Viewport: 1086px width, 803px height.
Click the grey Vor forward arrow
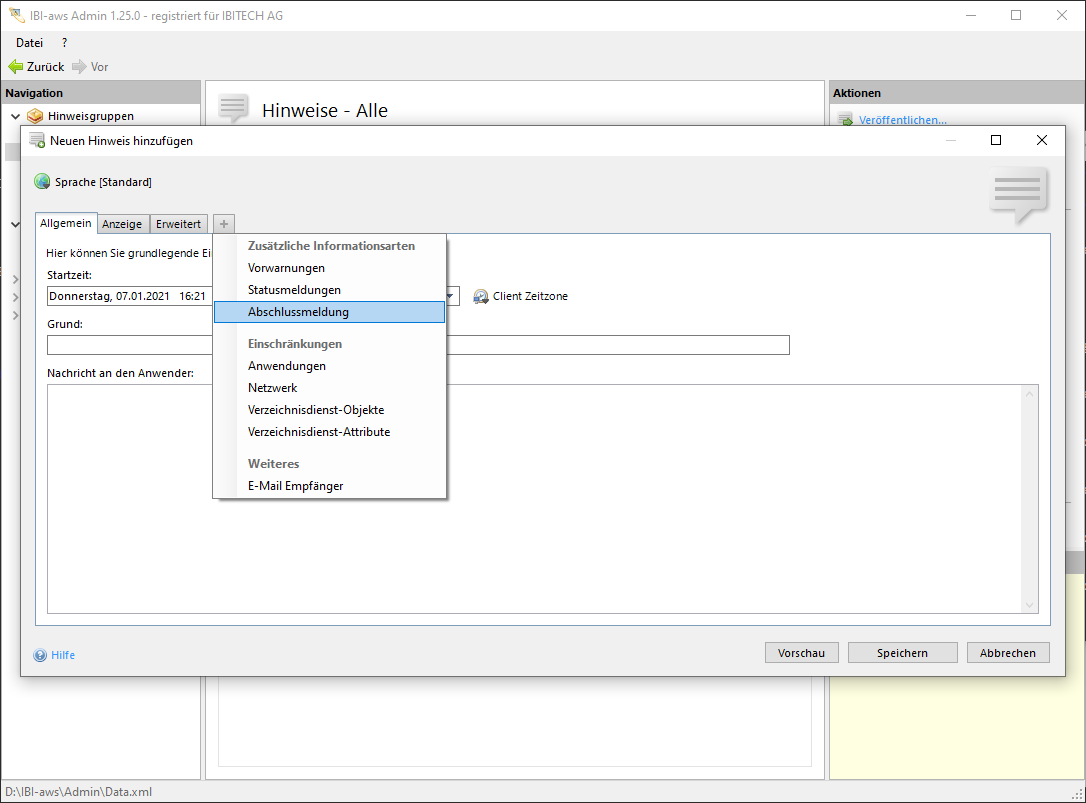click(79, 67)
